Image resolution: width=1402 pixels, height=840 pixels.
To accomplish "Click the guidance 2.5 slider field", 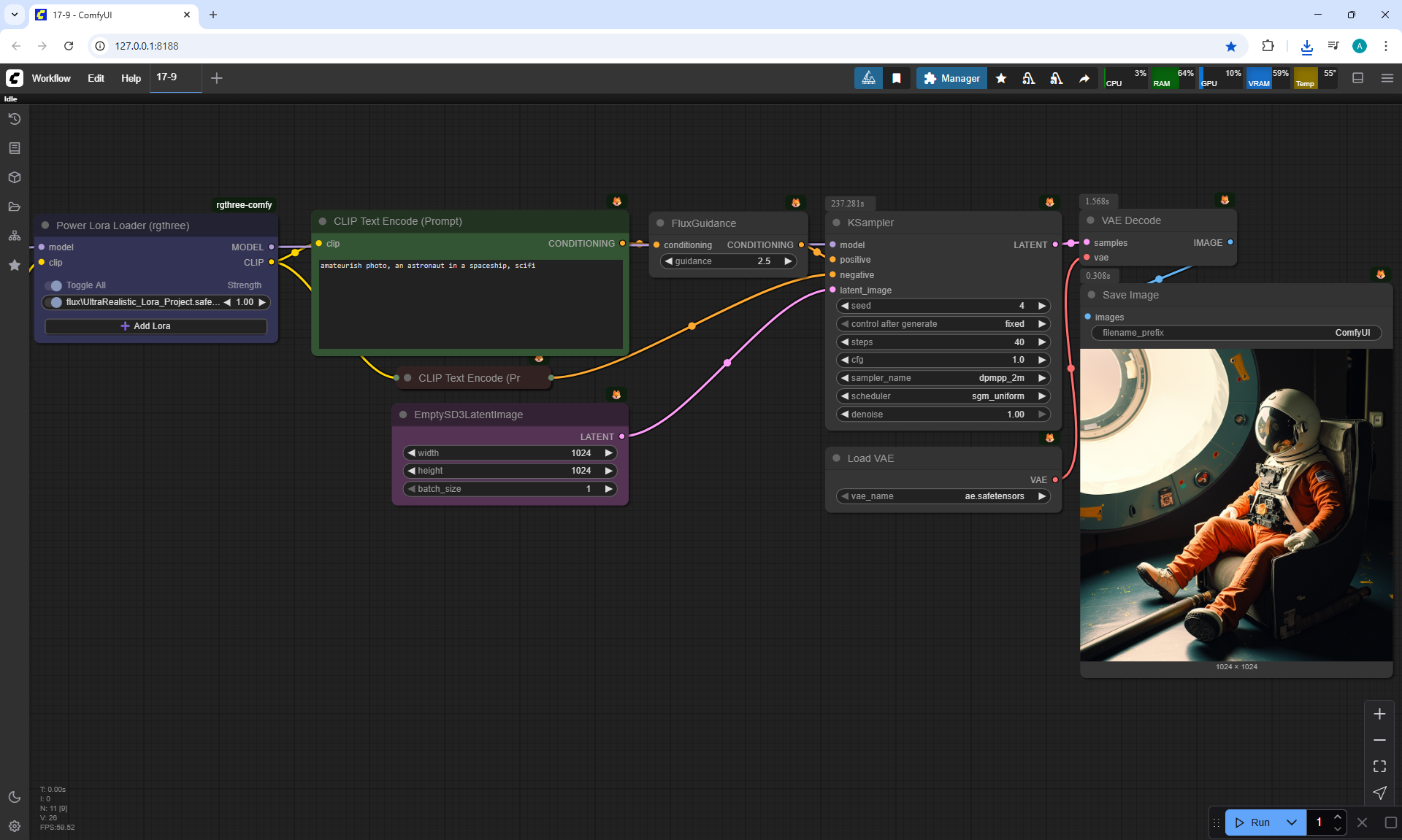I will pyautogui.click(x=728, y=261).
